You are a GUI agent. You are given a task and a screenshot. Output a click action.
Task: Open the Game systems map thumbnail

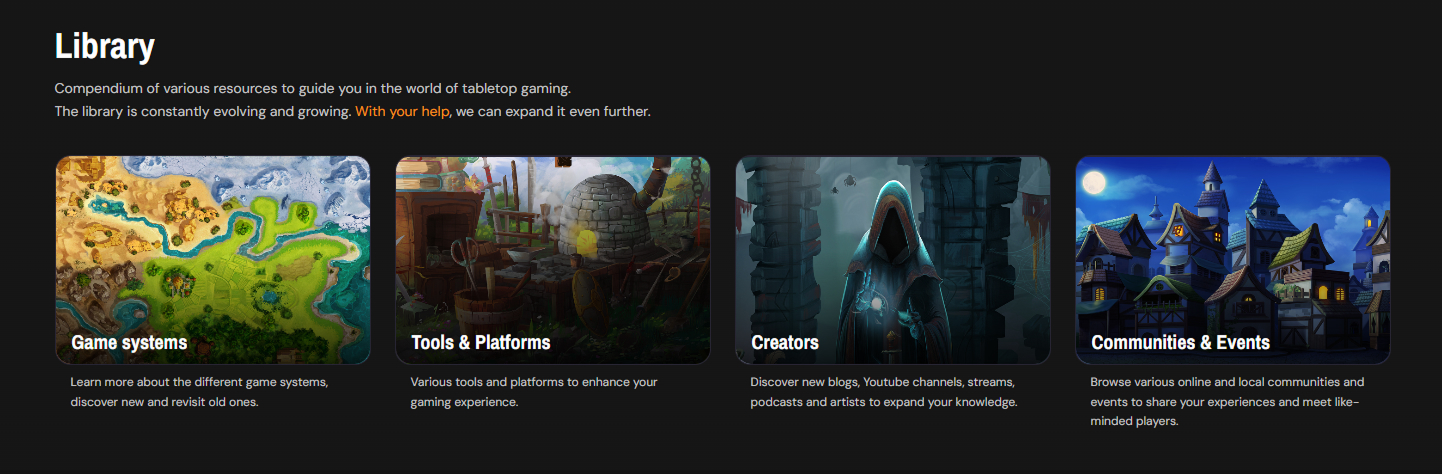tap(213, 260)
